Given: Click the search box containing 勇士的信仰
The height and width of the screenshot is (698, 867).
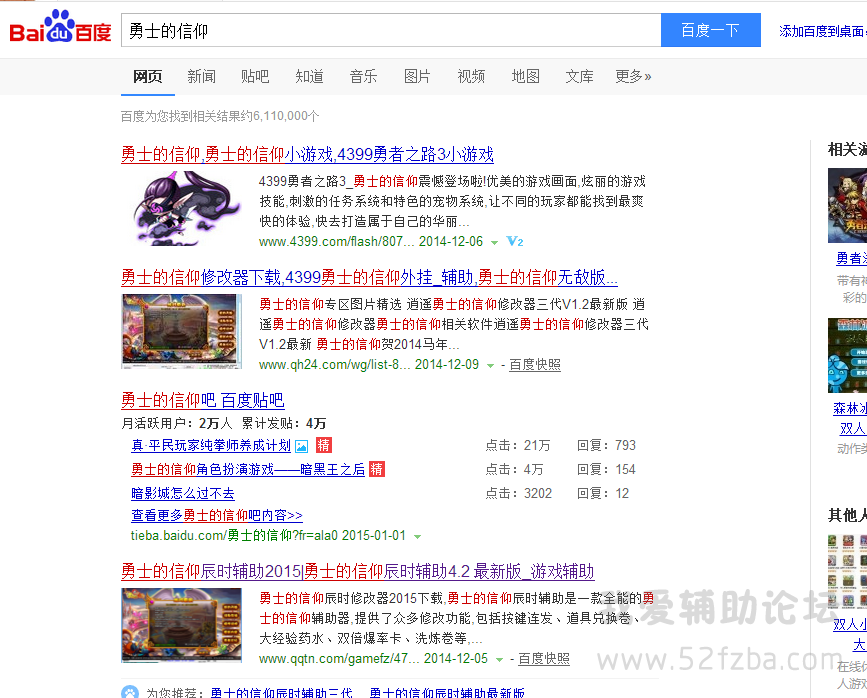Looking at the screenshot, I should pos(391,30).
